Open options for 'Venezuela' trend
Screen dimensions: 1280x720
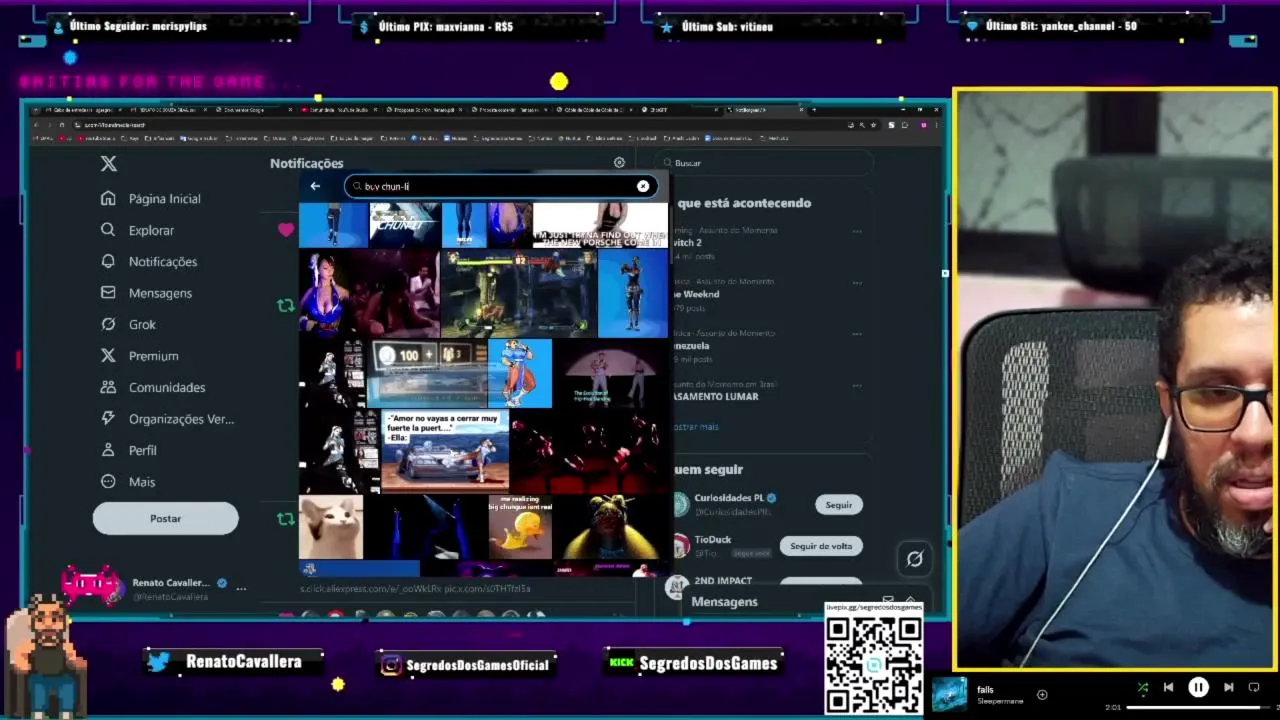(x=857, y=333)
